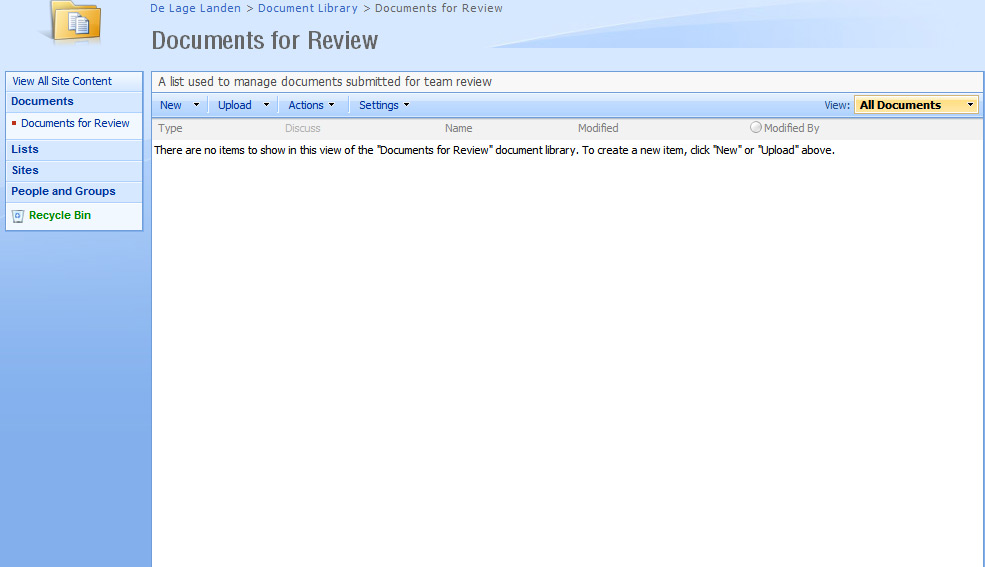Click the Recycle Bin icon
The height and width of the screenshot is (567, 985).
(x=18, y=216)
